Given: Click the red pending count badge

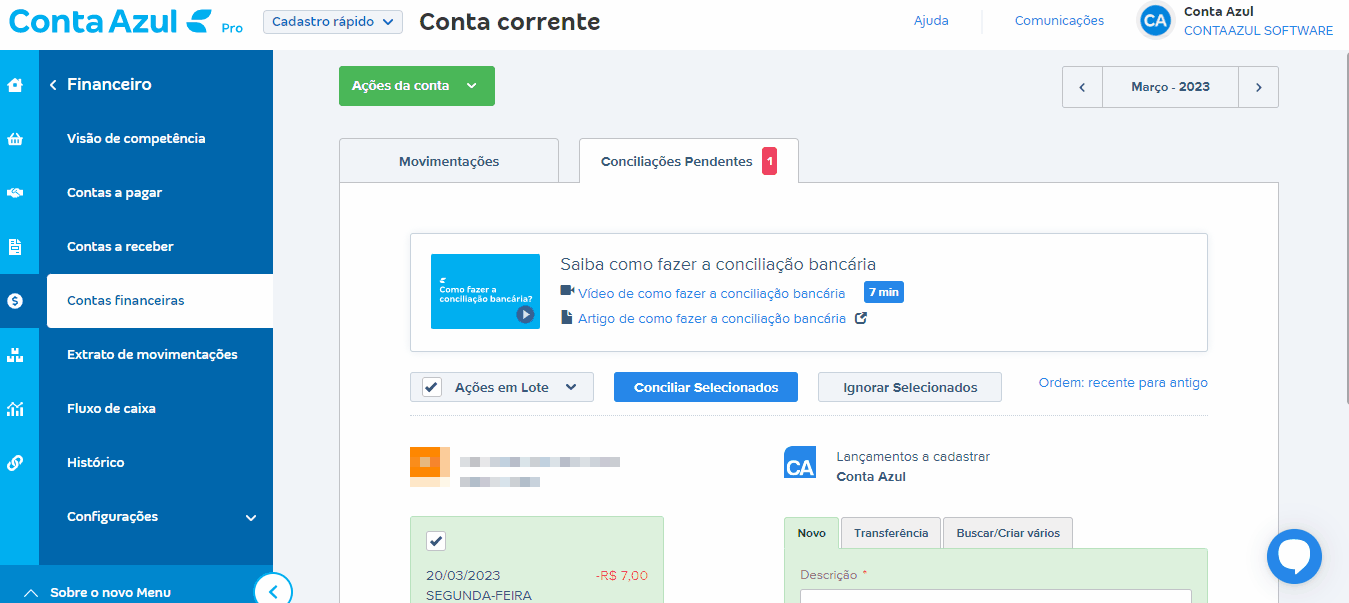Looking at the screenshot, I should pos(770,161).
